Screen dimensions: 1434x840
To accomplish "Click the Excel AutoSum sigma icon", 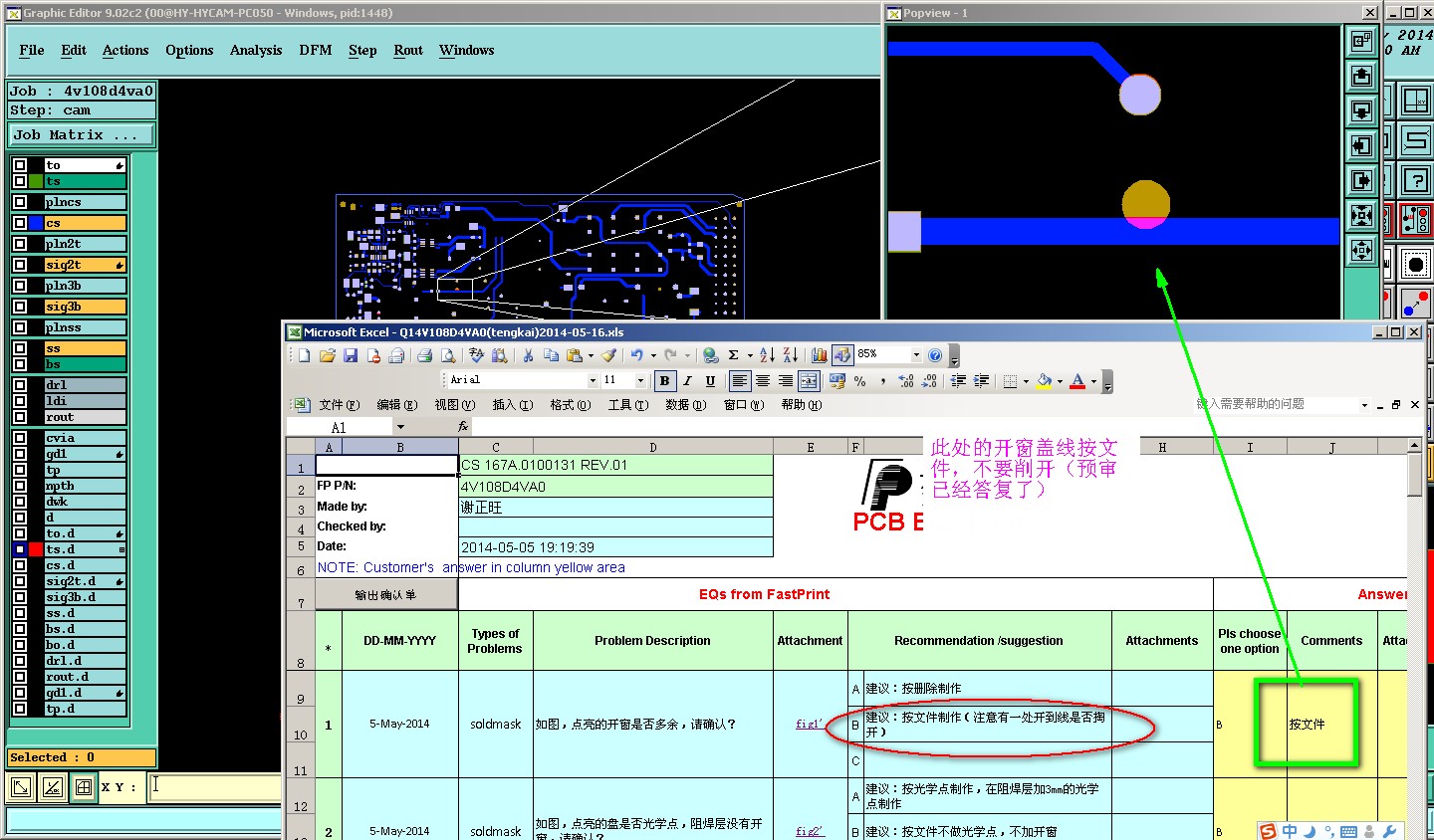I will [x=734, y=355].
